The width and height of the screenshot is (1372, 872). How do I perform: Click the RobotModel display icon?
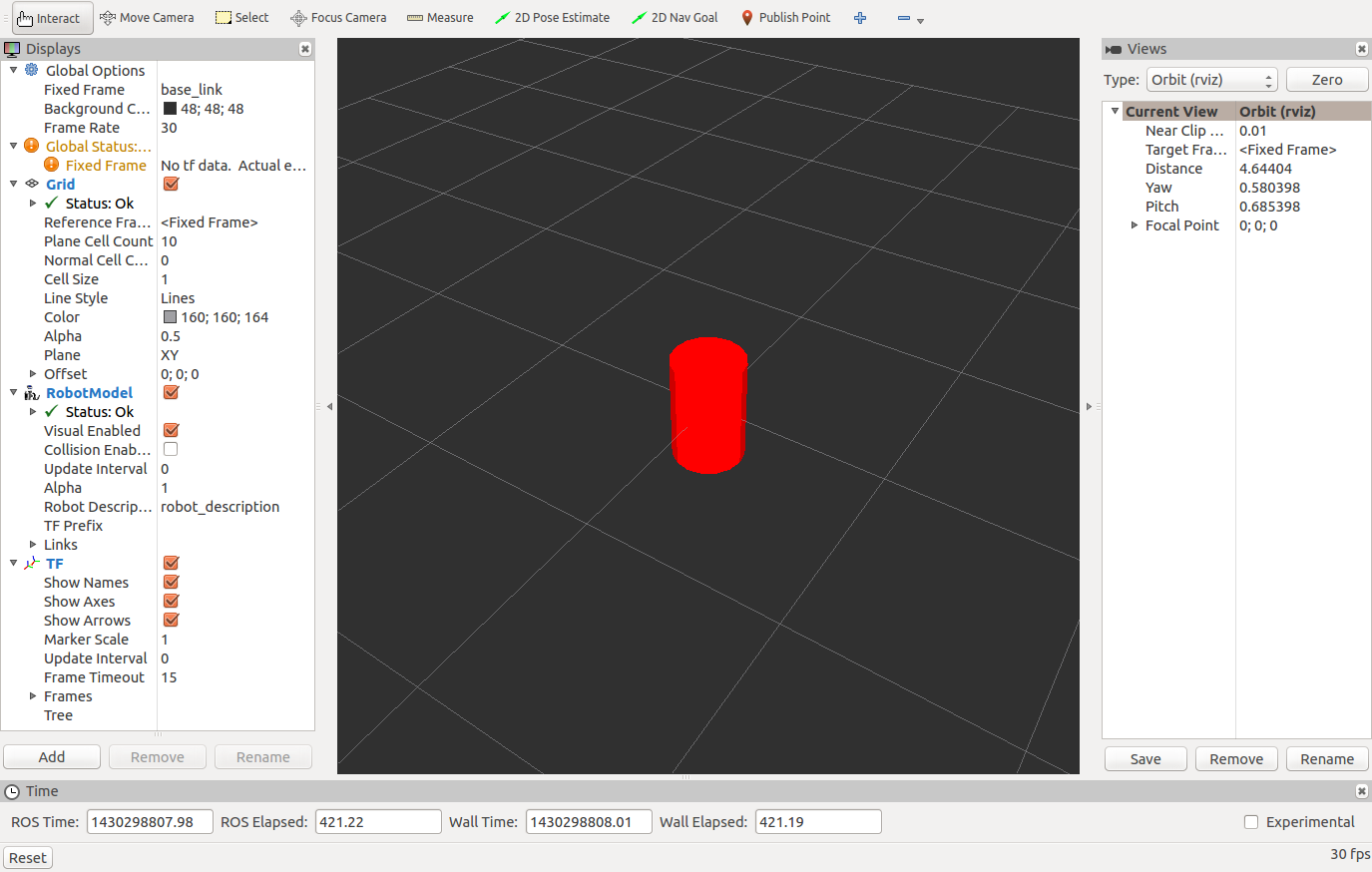point(32,393)
